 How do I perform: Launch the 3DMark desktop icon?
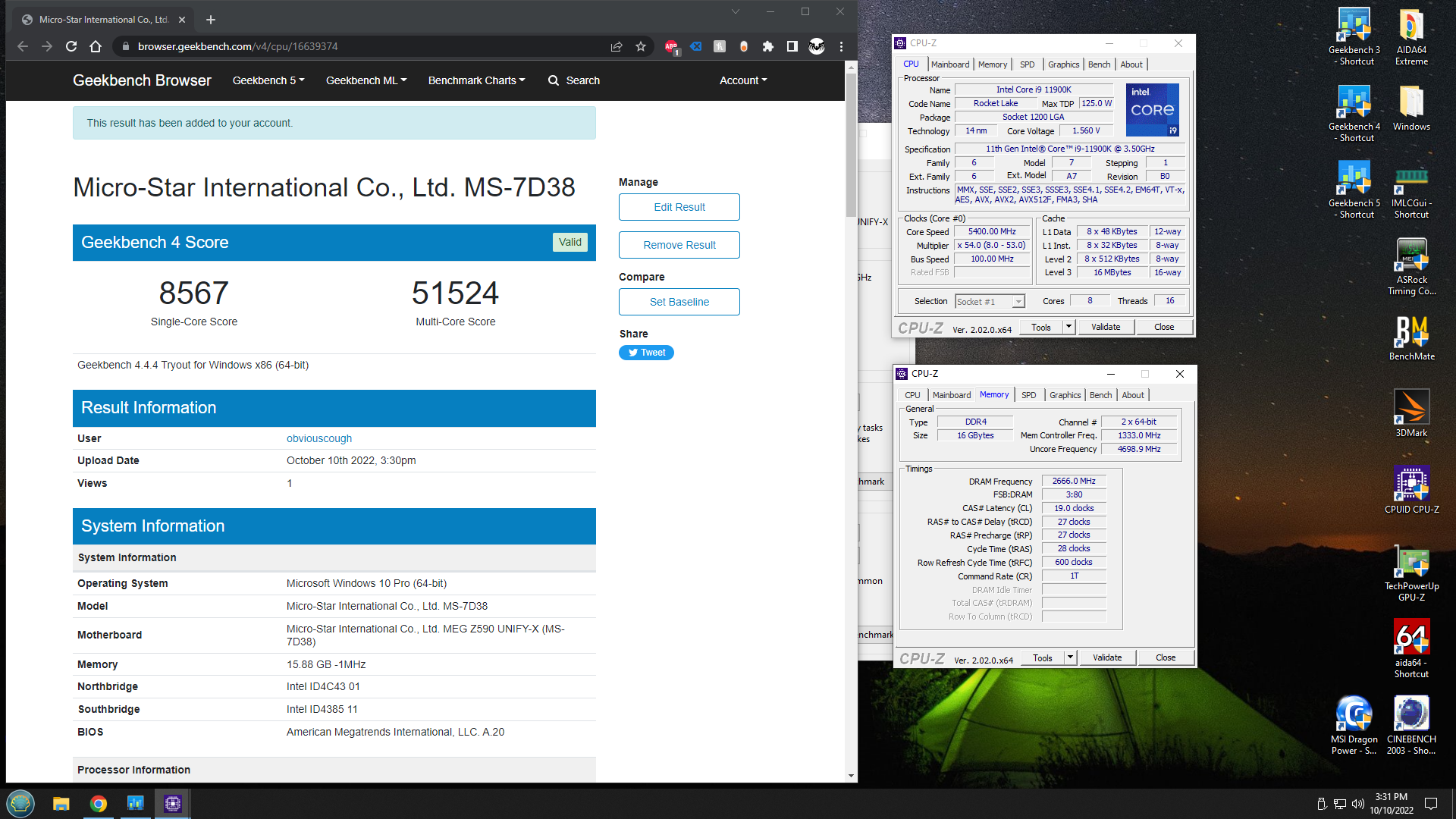(1411, 414)
